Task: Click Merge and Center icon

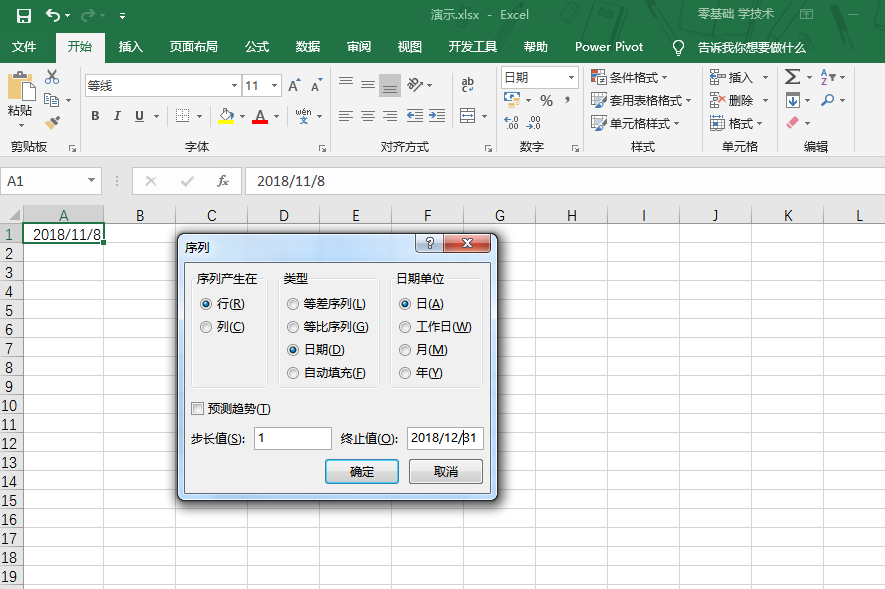Action: (467, 116)
